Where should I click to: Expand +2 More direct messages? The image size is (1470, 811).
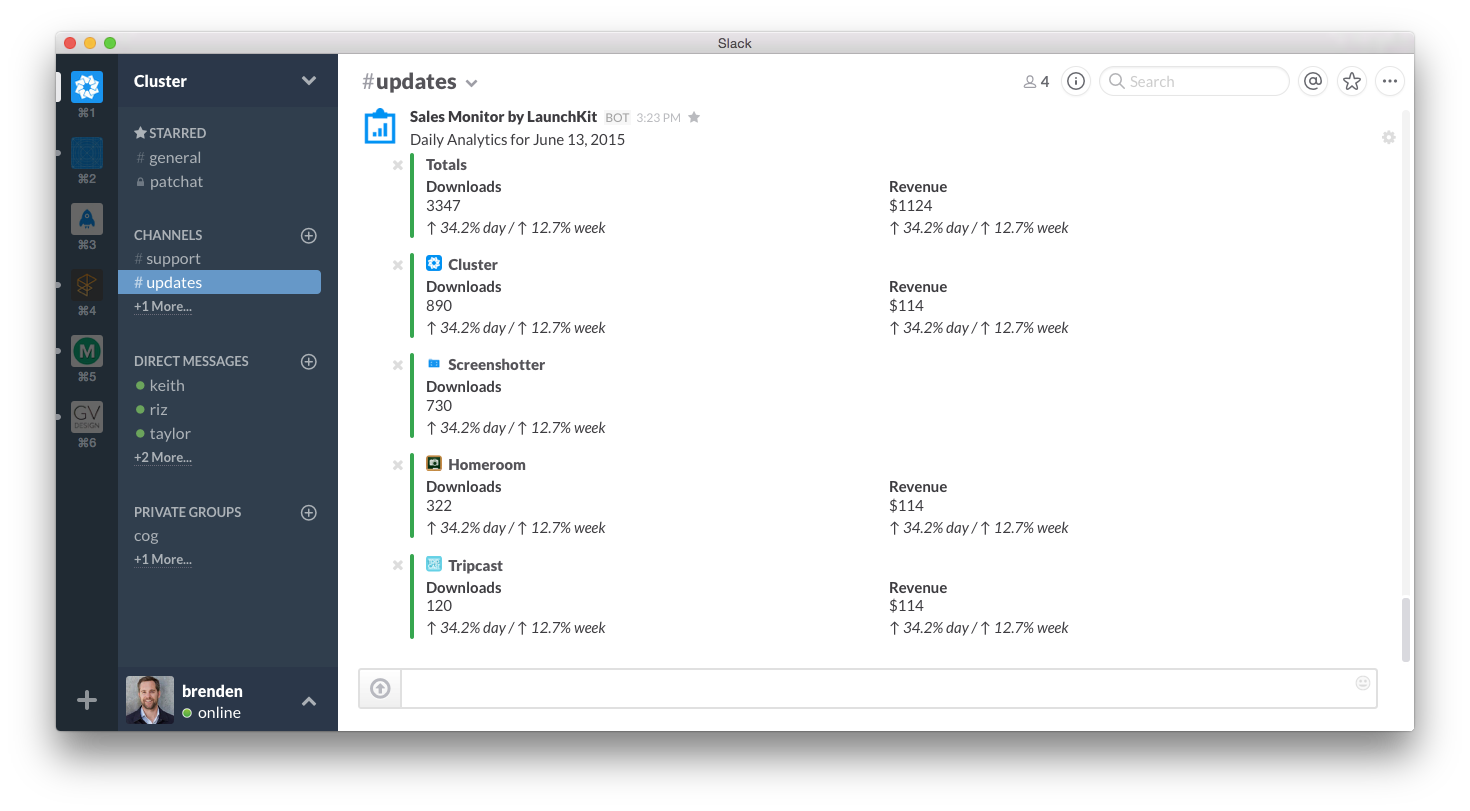[x=163, y=457]
